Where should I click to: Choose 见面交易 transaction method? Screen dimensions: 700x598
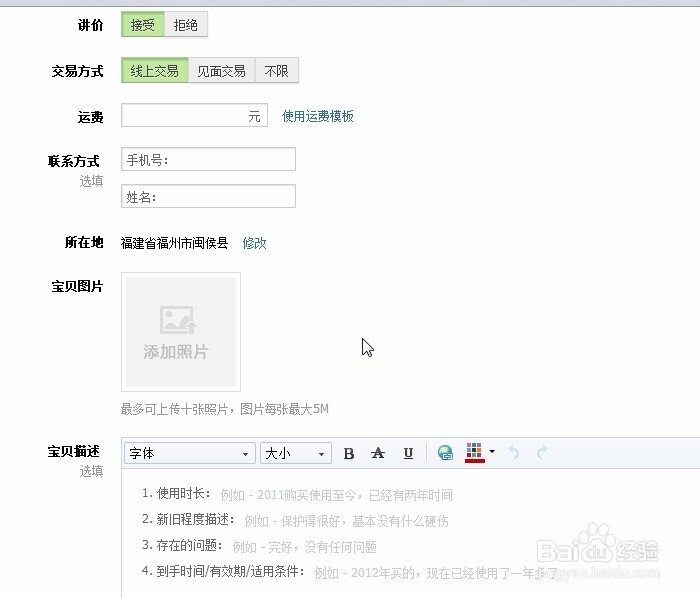pos(222,71)
